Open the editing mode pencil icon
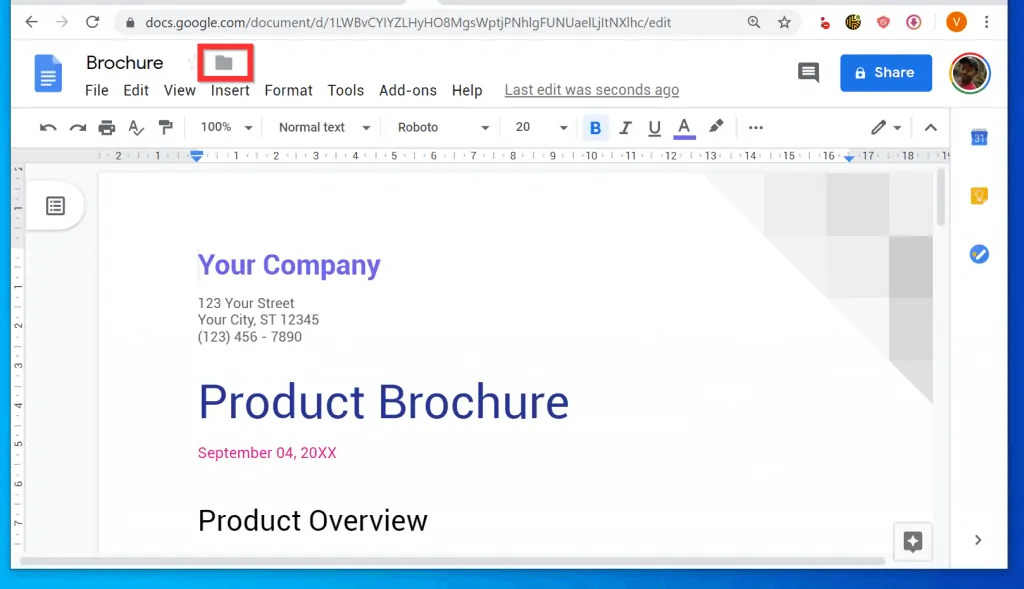1024x589 pixels. tap(876, 127)
